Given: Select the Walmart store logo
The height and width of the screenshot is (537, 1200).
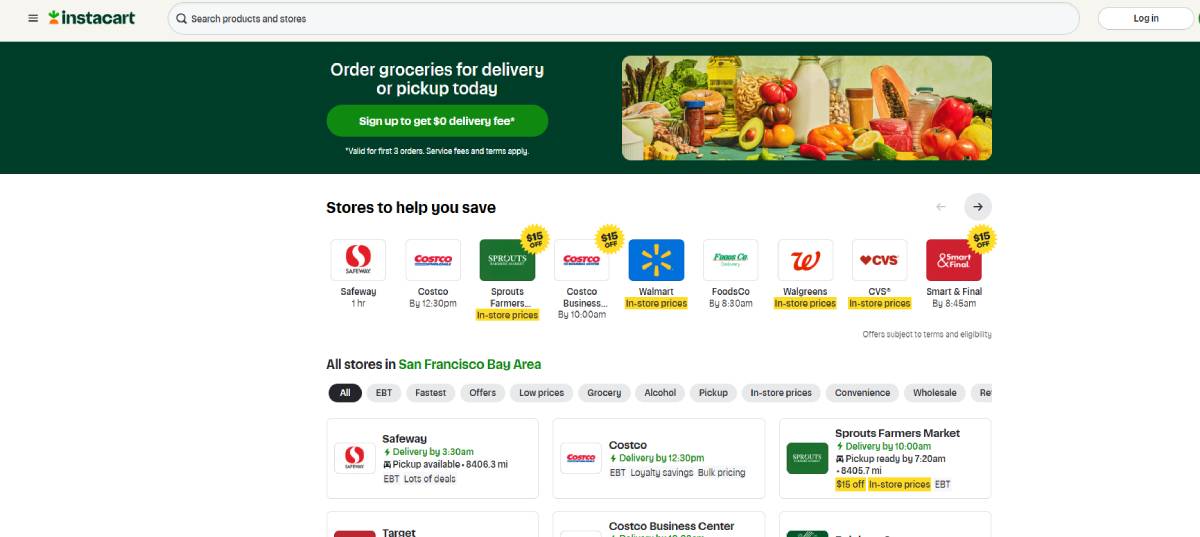Looking at the screenshot, I should coord(656,260).
